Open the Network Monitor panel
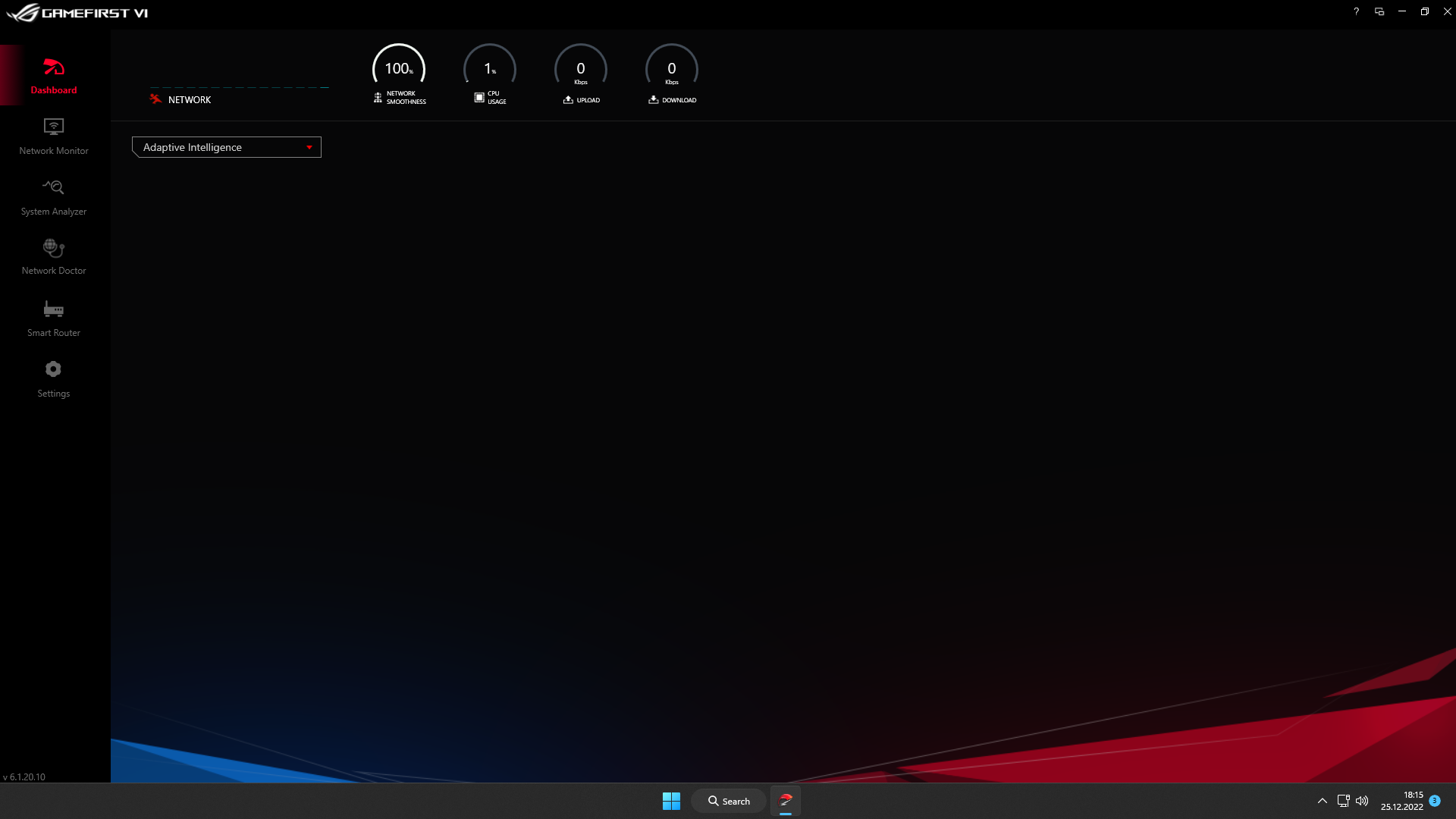This screenshot has width=1456, height=819. [53, 136]
